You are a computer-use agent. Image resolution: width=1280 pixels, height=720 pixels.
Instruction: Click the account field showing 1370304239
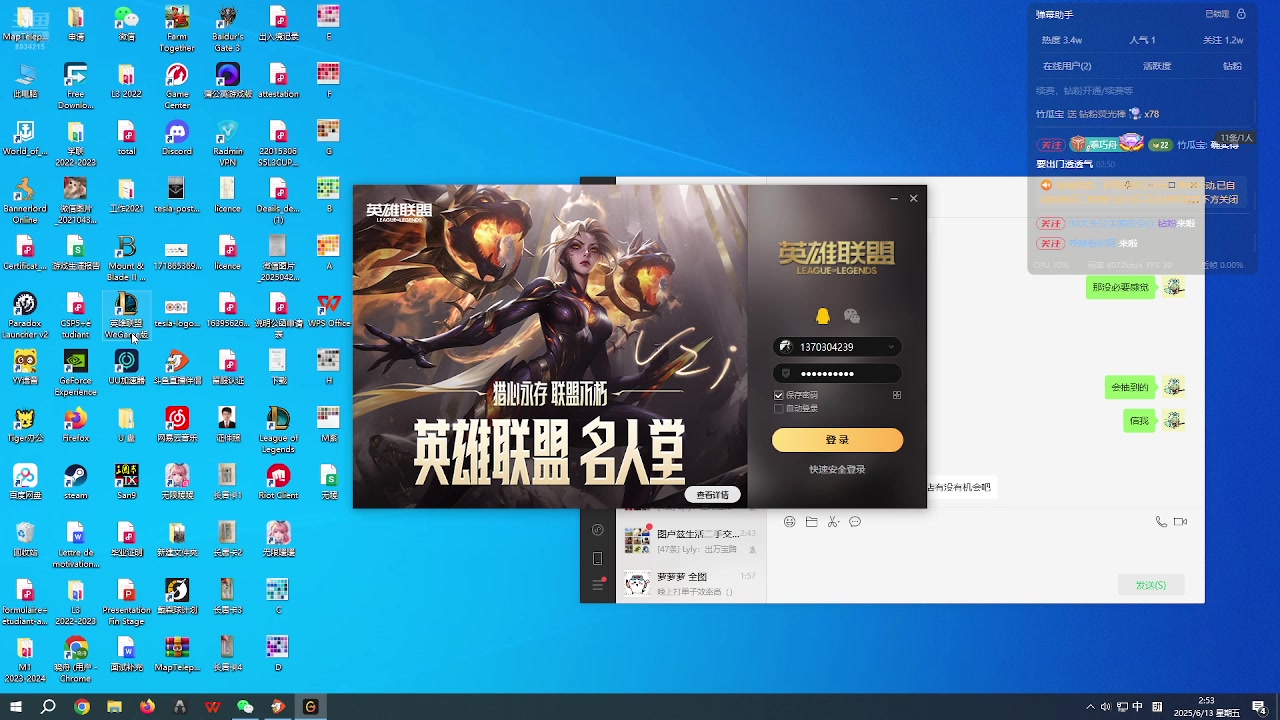(x=837, y=347)
